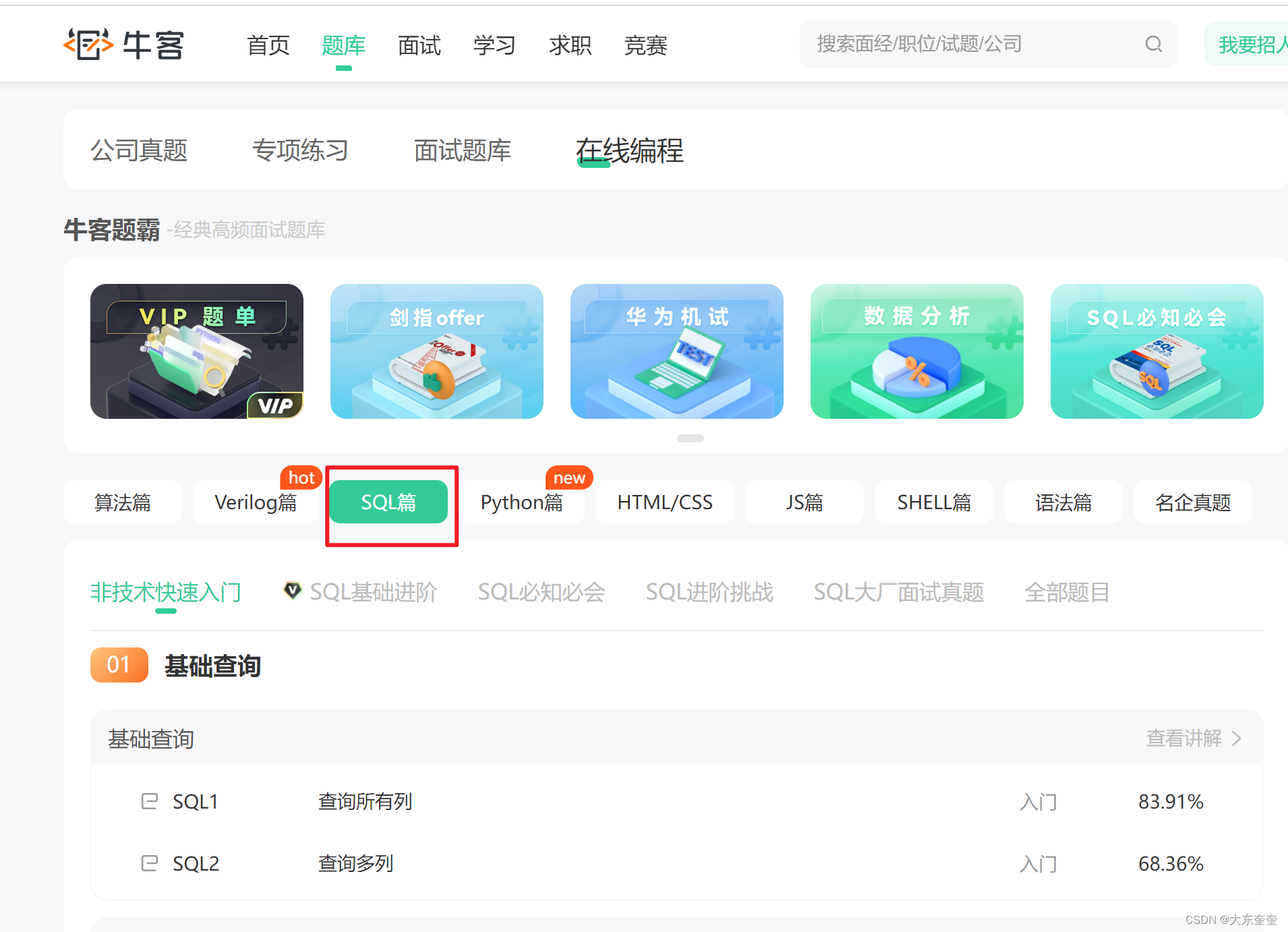Switch to SQL基础进阶 tab
This screenshot has height=932, width=1288.
click(x=373, y=591)
